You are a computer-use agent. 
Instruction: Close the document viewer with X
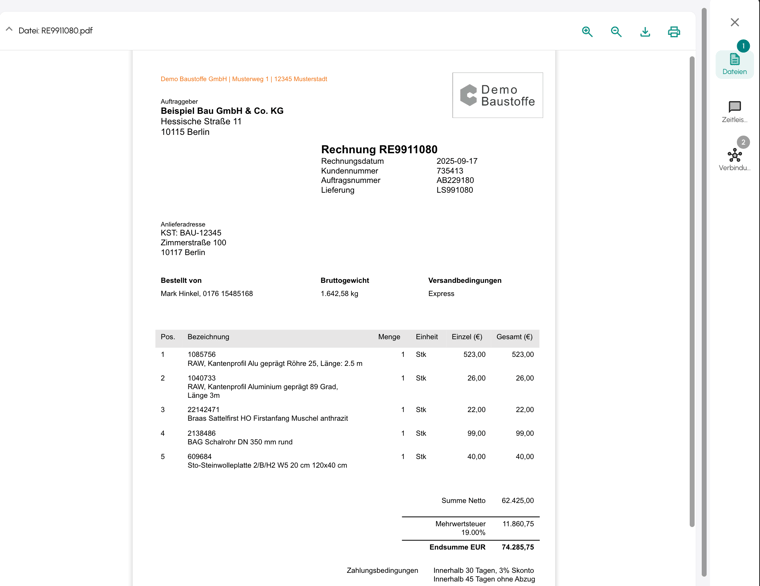[734, 22]
